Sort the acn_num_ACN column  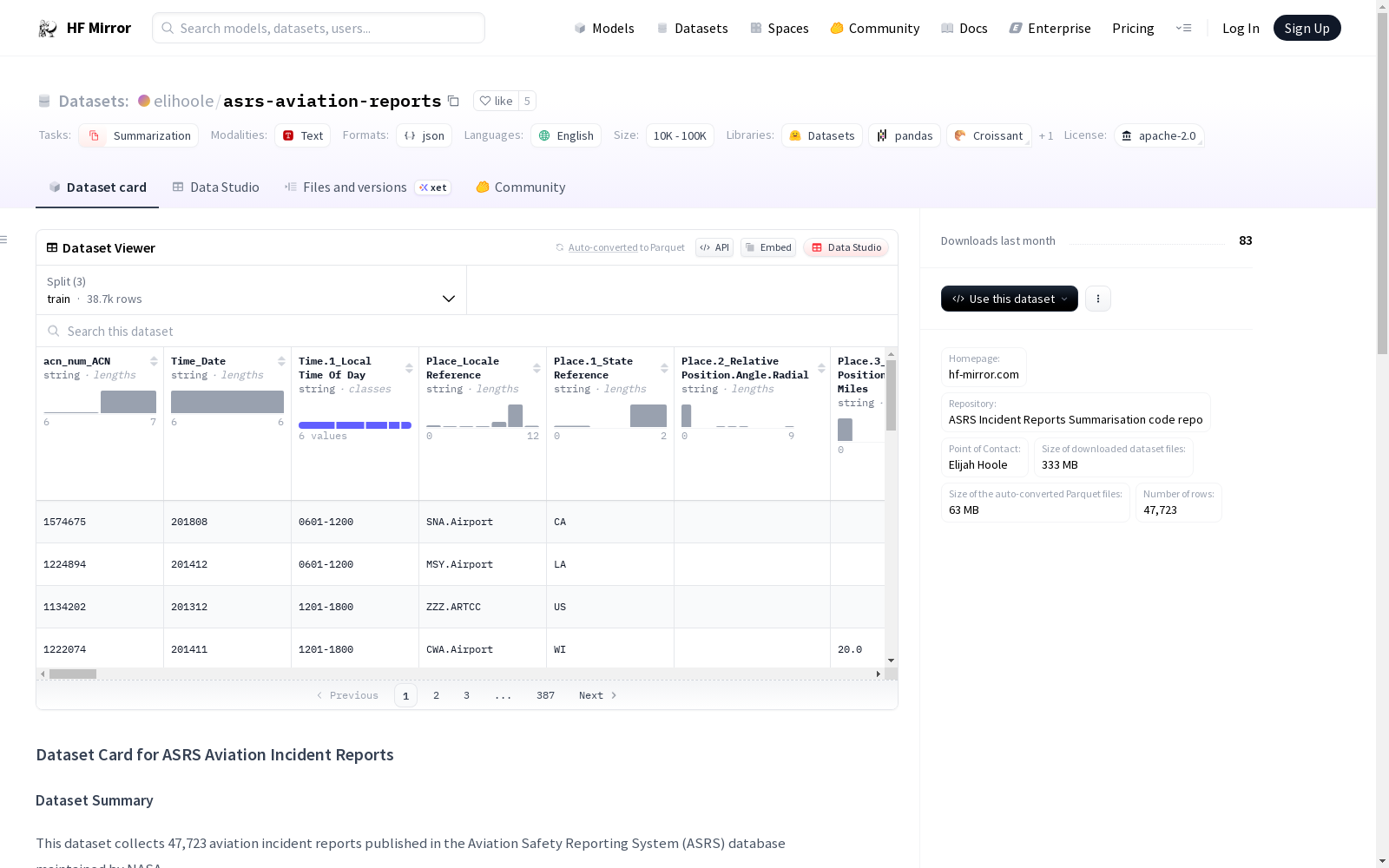(x=154, y=361)
